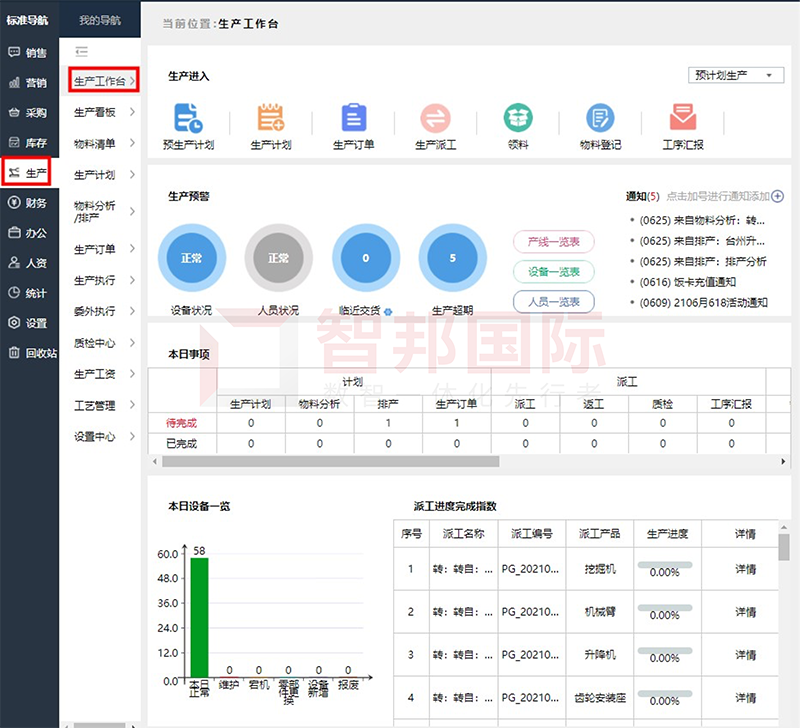
Task: Select the 物料登记 material registration icon
Action: [x=600, y=120]
